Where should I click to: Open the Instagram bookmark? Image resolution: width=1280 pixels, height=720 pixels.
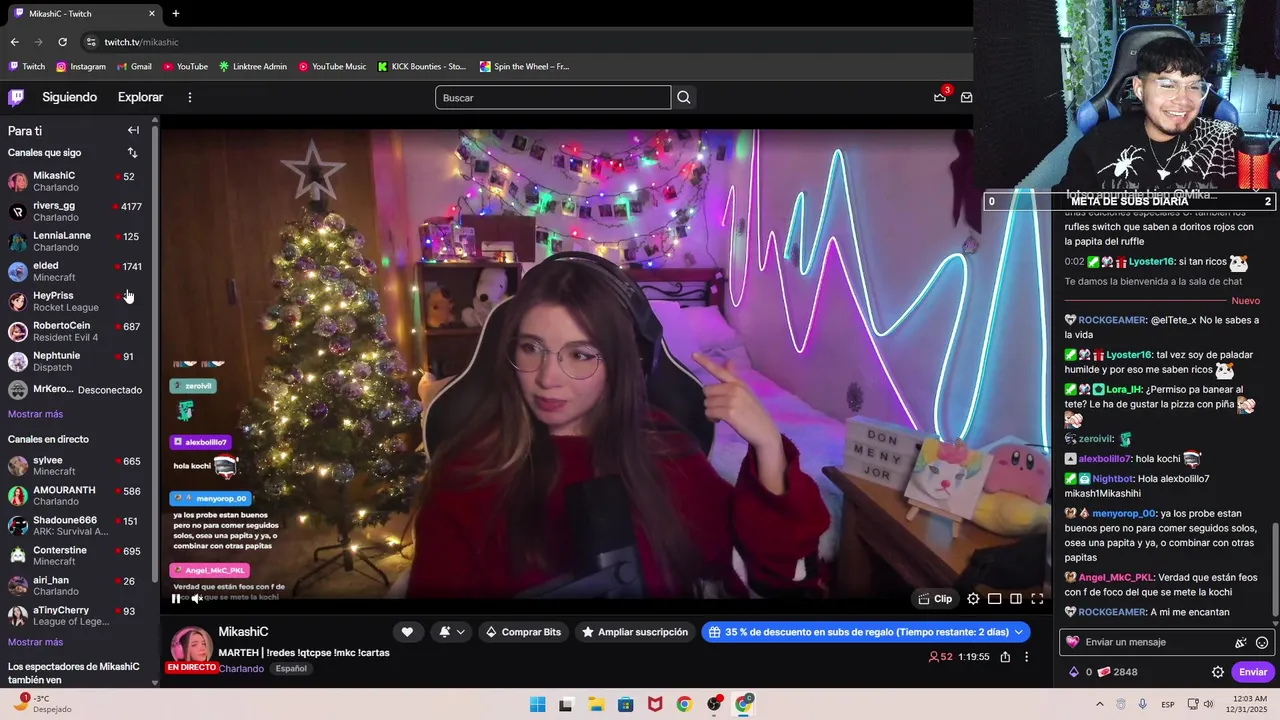pyautogui.click(x=81, y=67)
